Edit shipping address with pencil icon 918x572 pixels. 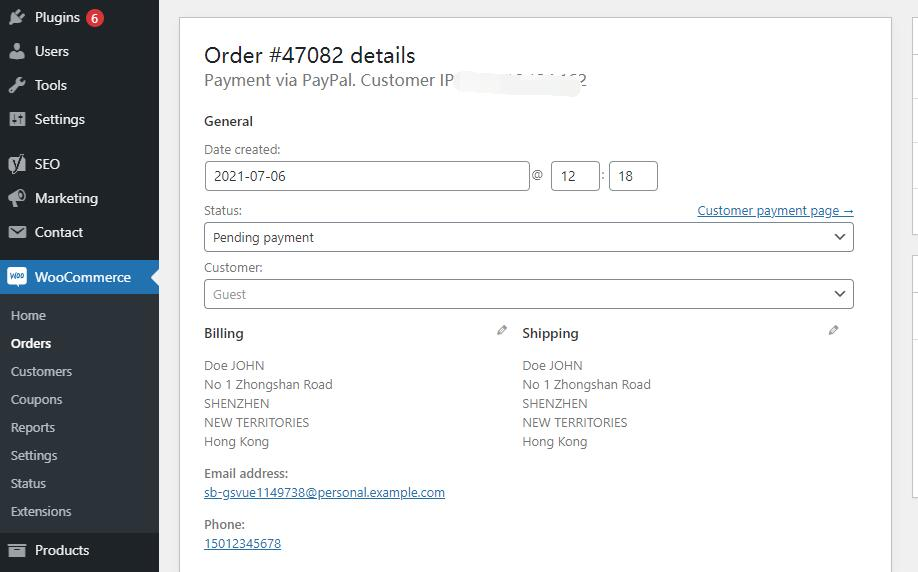click(833, 330)
